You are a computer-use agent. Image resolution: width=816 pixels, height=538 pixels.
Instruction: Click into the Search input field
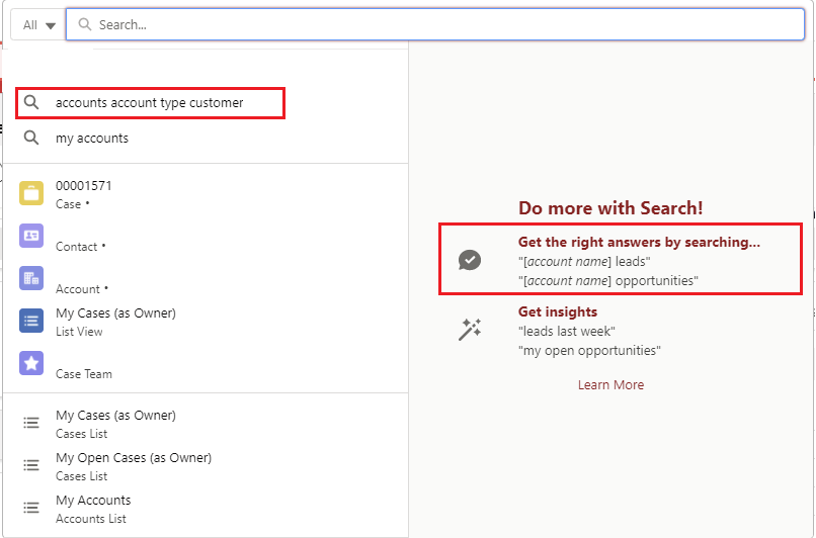436,24
